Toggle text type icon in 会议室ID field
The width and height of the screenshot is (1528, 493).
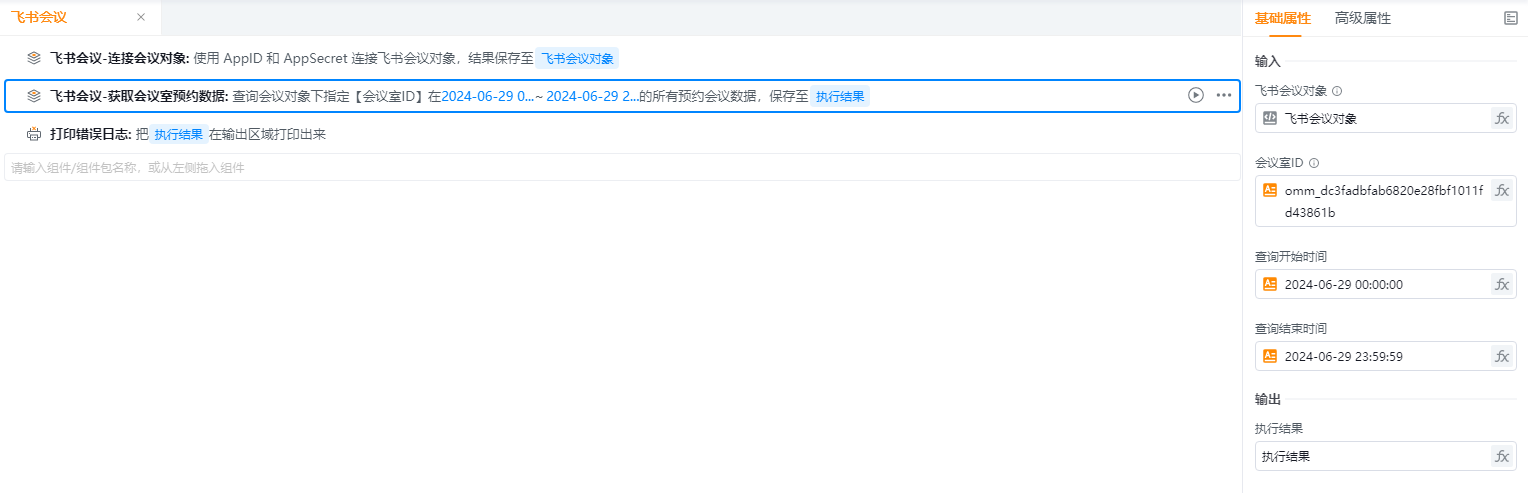click(1270, 190)
